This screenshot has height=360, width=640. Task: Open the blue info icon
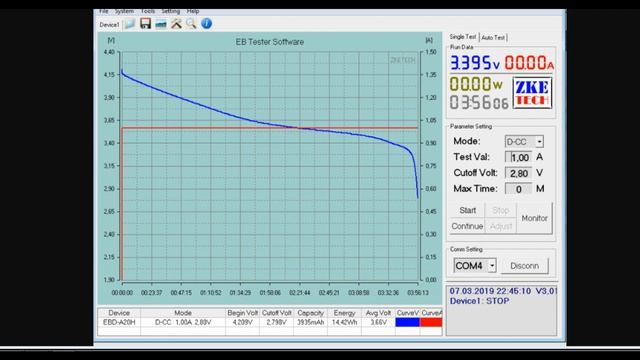click(x=207, y=23)
